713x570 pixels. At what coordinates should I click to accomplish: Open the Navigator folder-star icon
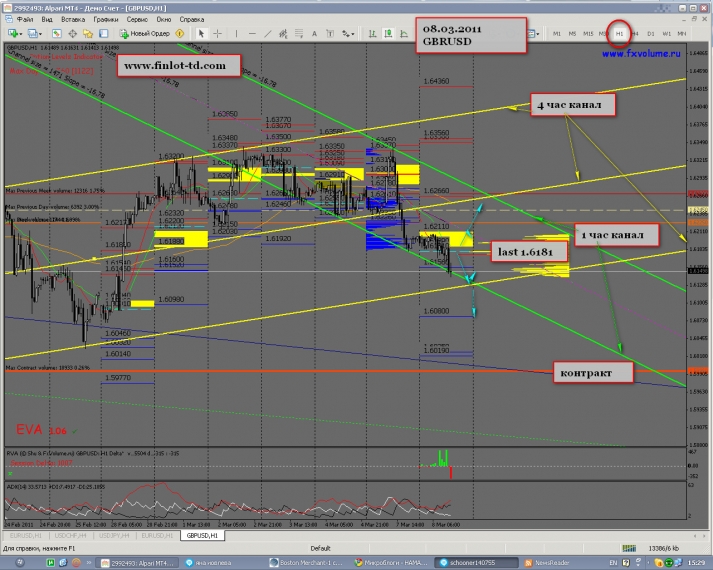point(88,34)
